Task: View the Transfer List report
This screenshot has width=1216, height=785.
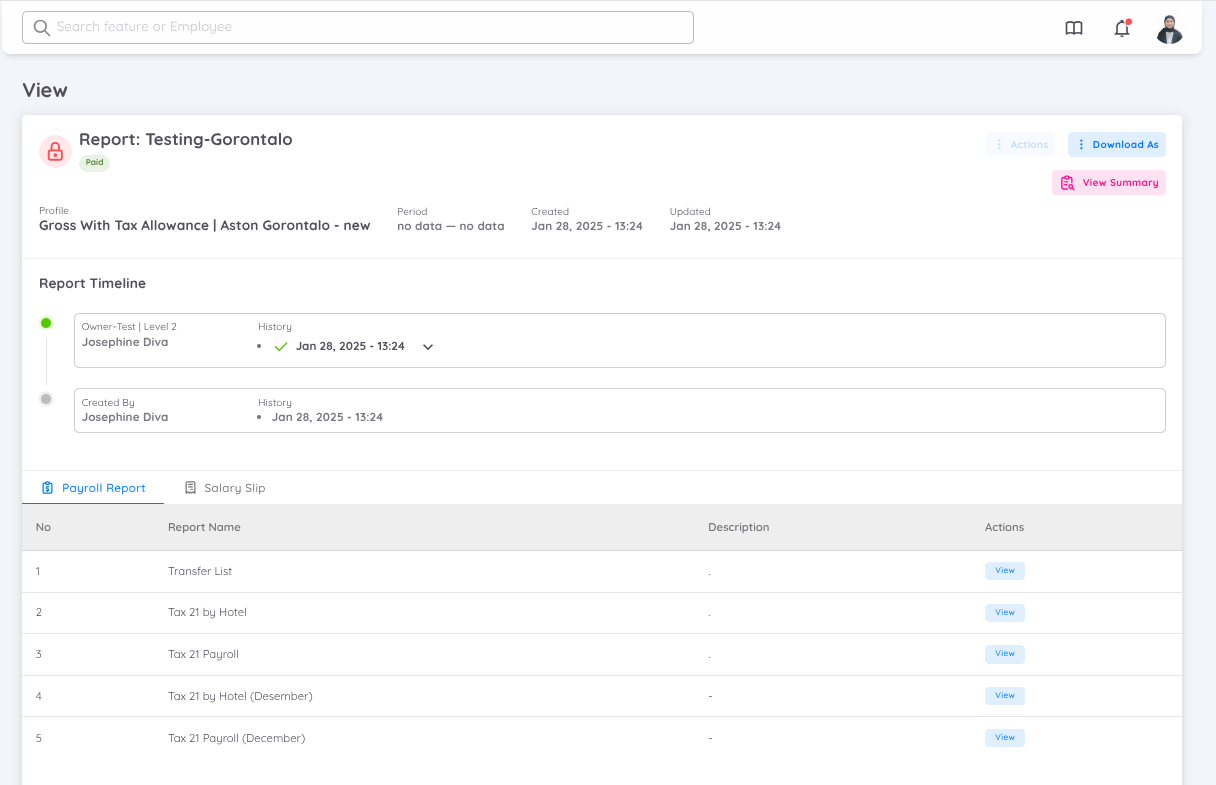Action: click(x=1004, y=570)
